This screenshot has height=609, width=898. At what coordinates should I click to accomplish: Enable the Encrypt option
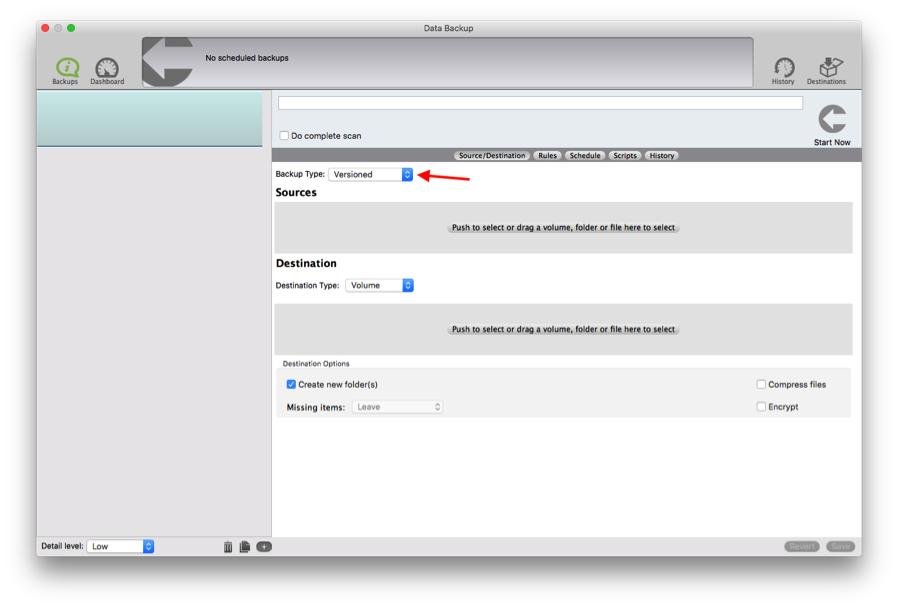(759, 406)
